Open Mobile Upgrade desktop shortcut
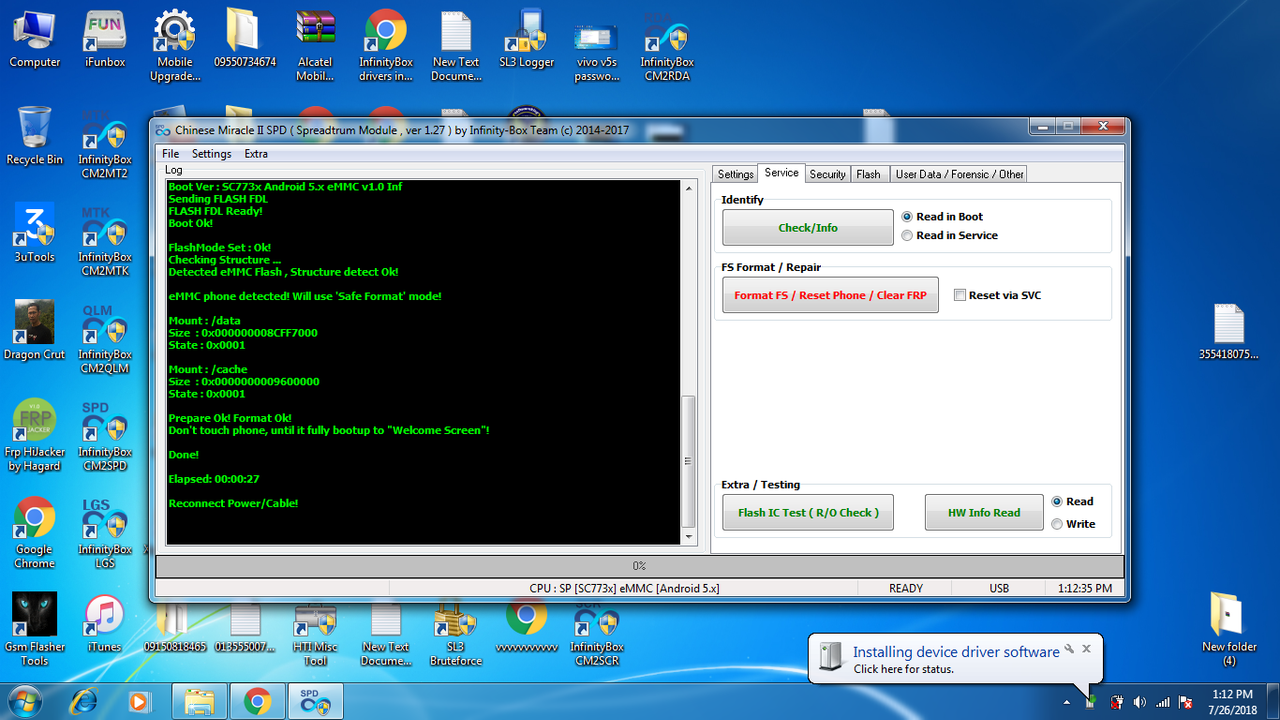 click(x=174, y=45)
